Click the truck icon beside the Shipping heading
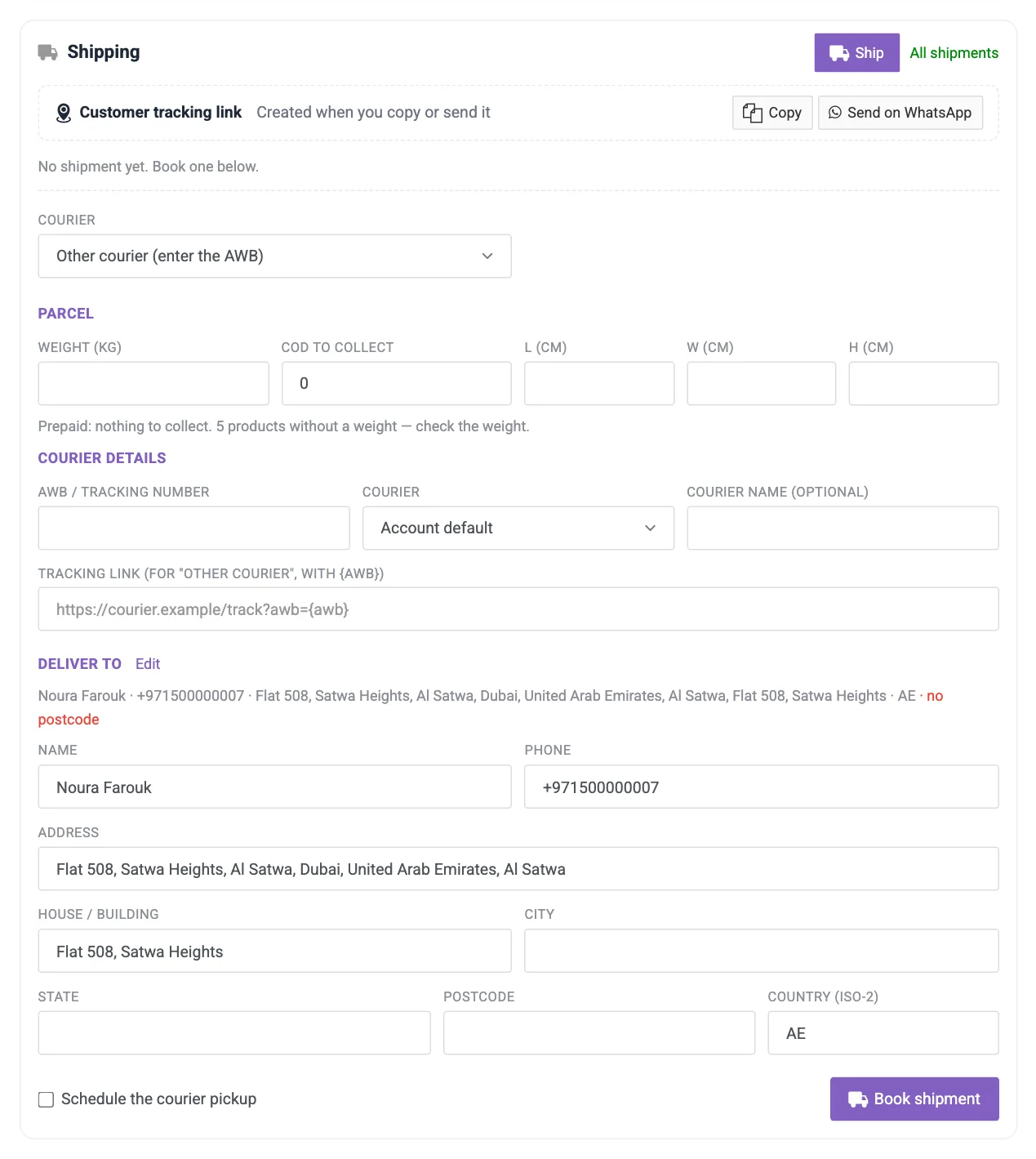This screenshot has width=1036, height=1159. pyautogui.click(x=48, y=52)
